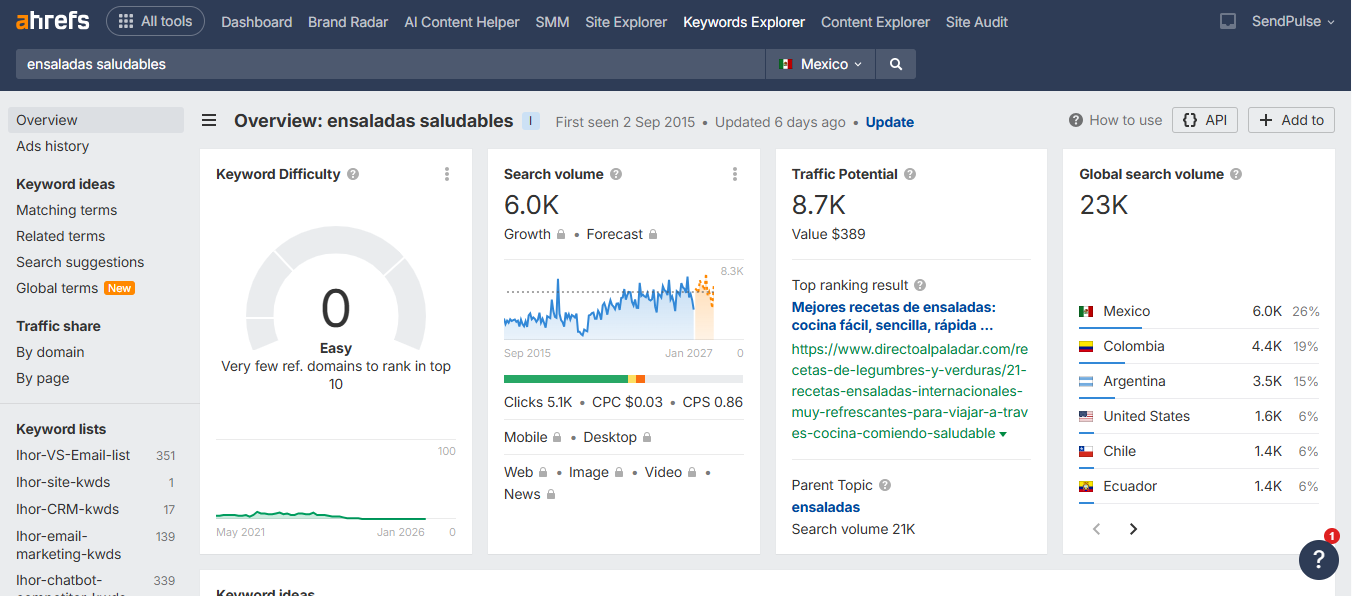Open the Mexico country selector
The width and height of the screenshot is (1352, 596).
pyautogui.click(x=819, y=63)
